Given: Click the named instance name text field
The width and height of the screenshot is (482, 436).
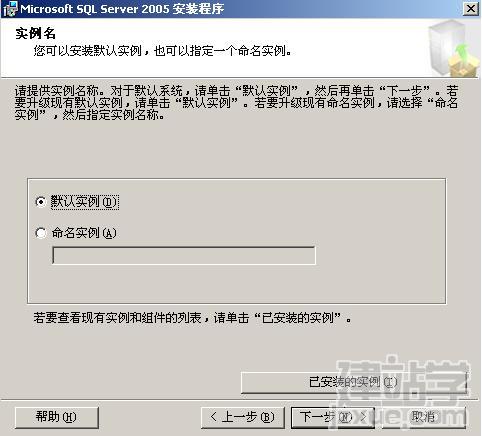Looking at the screenshot, I should click(184, 256).
